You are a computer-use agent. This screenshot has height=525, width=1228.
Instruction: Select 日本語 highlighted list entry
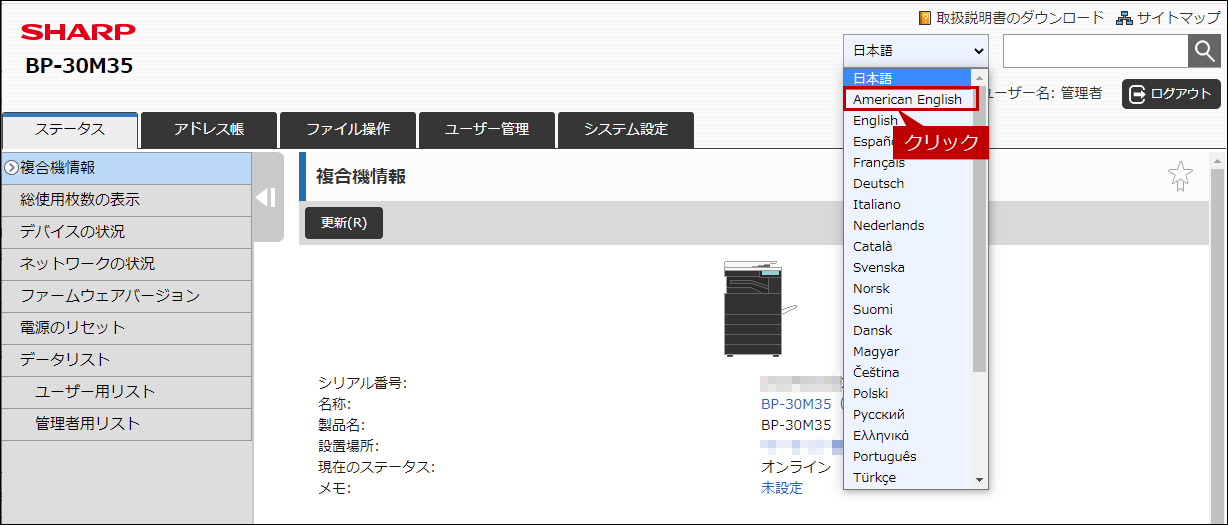tap(907, 78)
